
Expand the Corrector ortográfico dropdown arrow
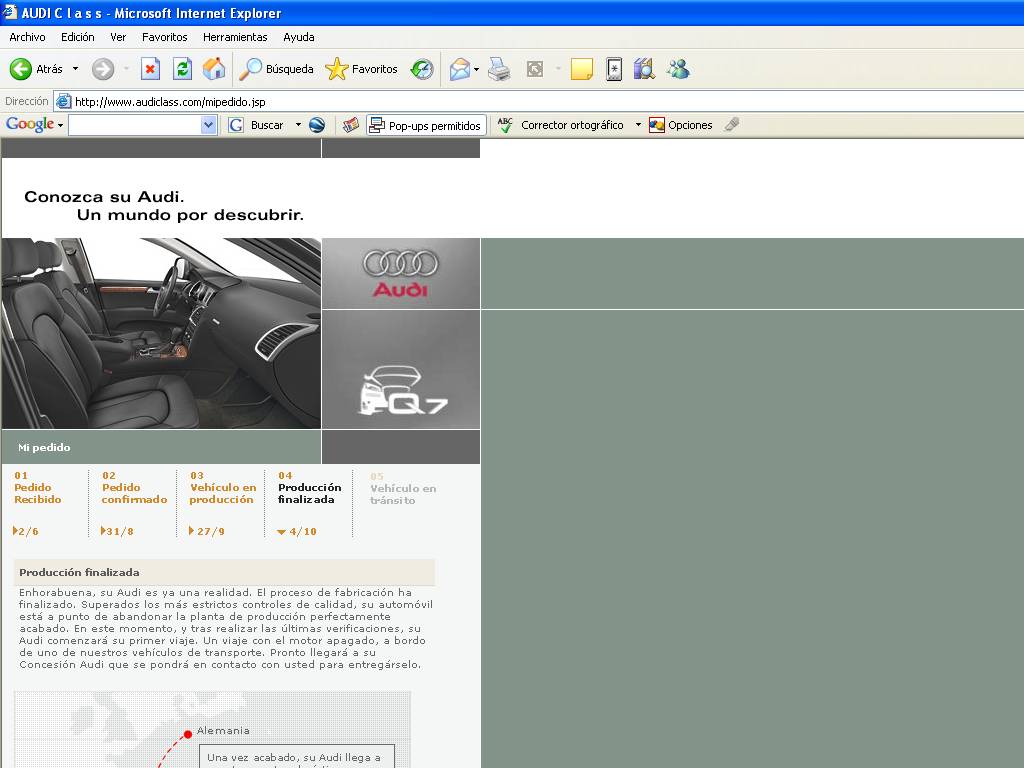click(x=638, y=125)
